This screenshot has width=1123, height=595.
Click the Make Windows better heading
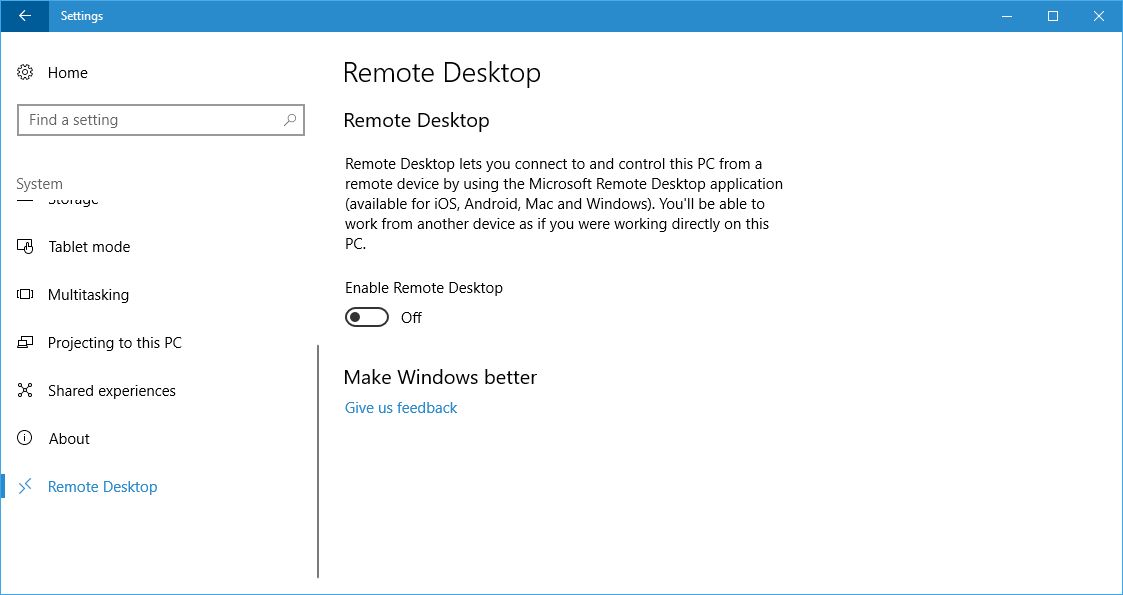tap(440, 377)
